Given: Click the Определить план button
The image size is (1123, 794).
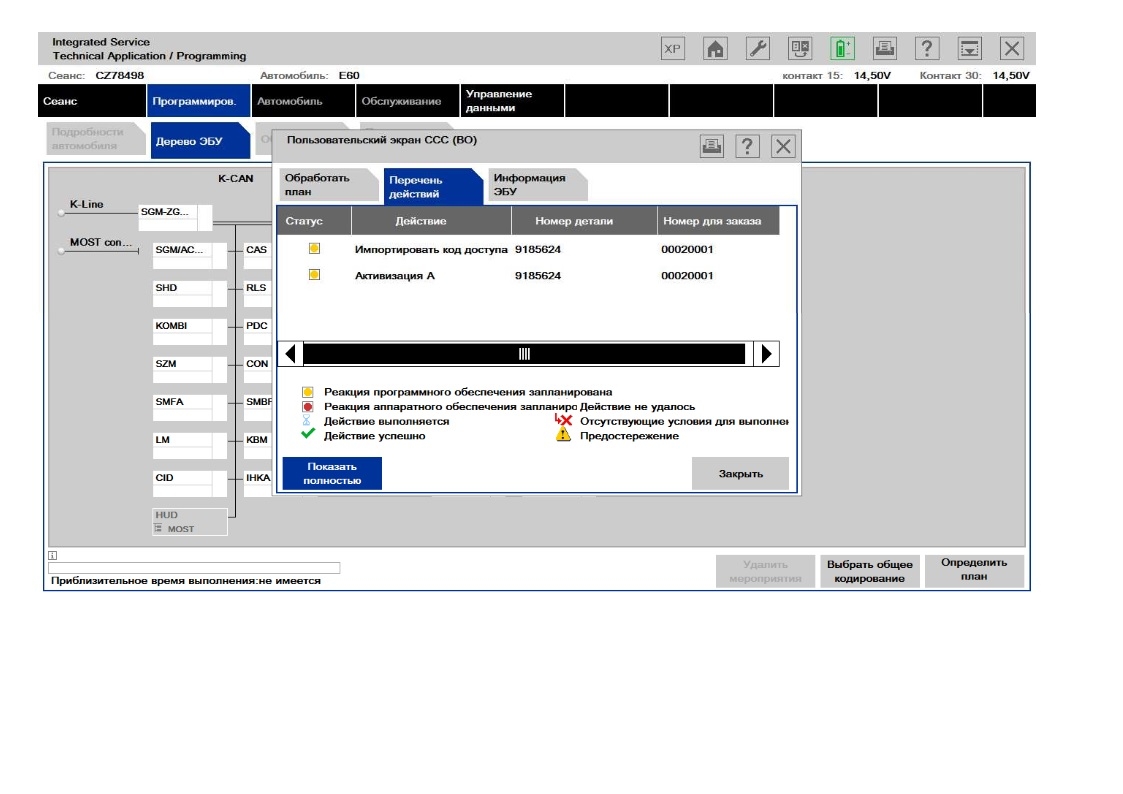Looking at the screenshot, I should (974, 570).
